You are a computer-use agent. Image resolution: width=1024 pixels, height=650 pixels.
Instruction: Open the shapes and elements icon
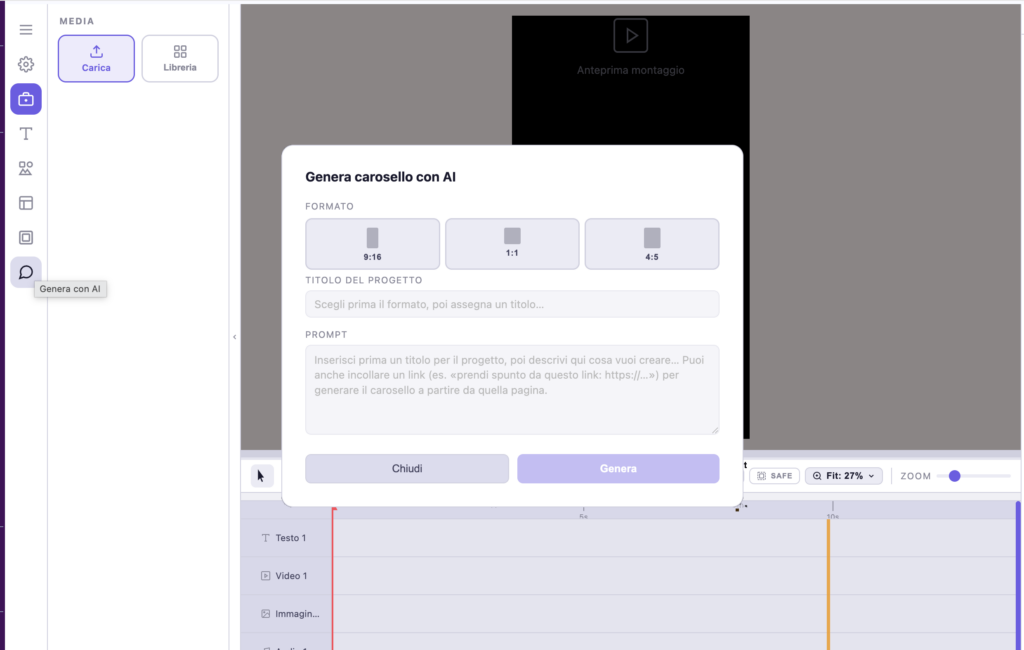(26, 169)
